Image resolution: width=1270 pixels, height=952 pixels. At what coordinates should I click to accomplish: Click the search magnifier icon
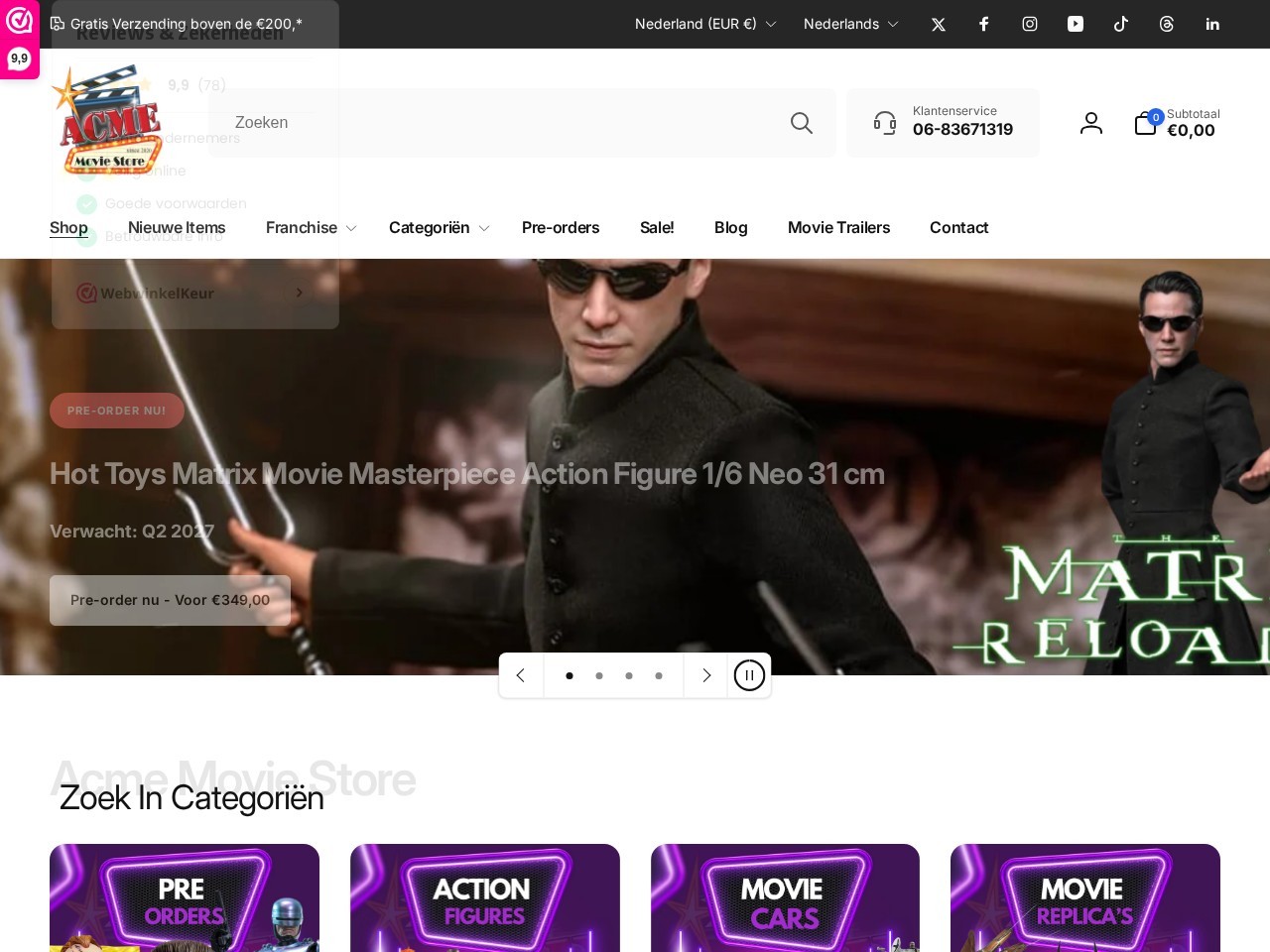click(802, 122)
